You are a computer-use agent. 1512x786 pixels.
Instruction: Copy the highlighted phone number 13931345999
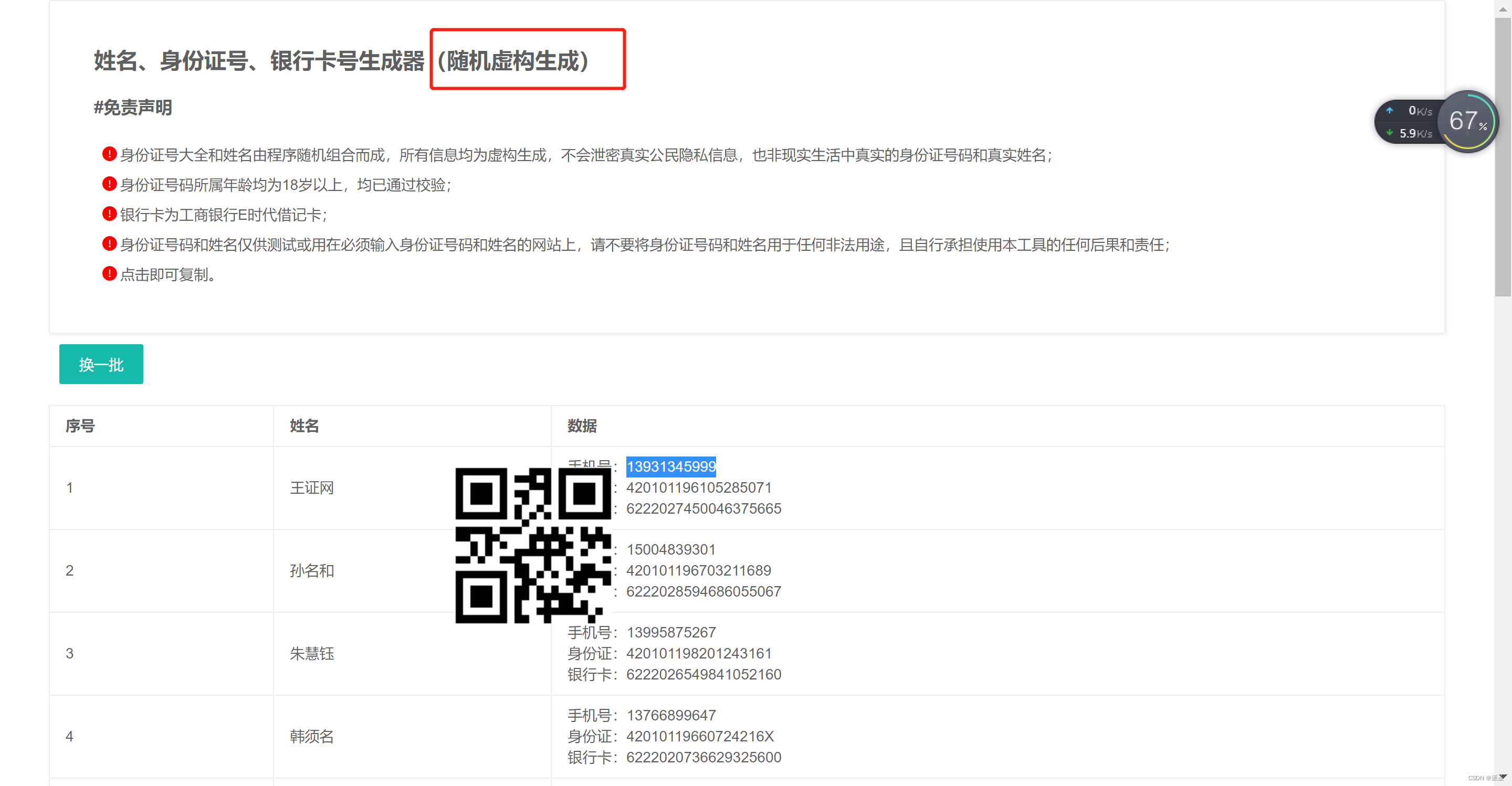671,466
